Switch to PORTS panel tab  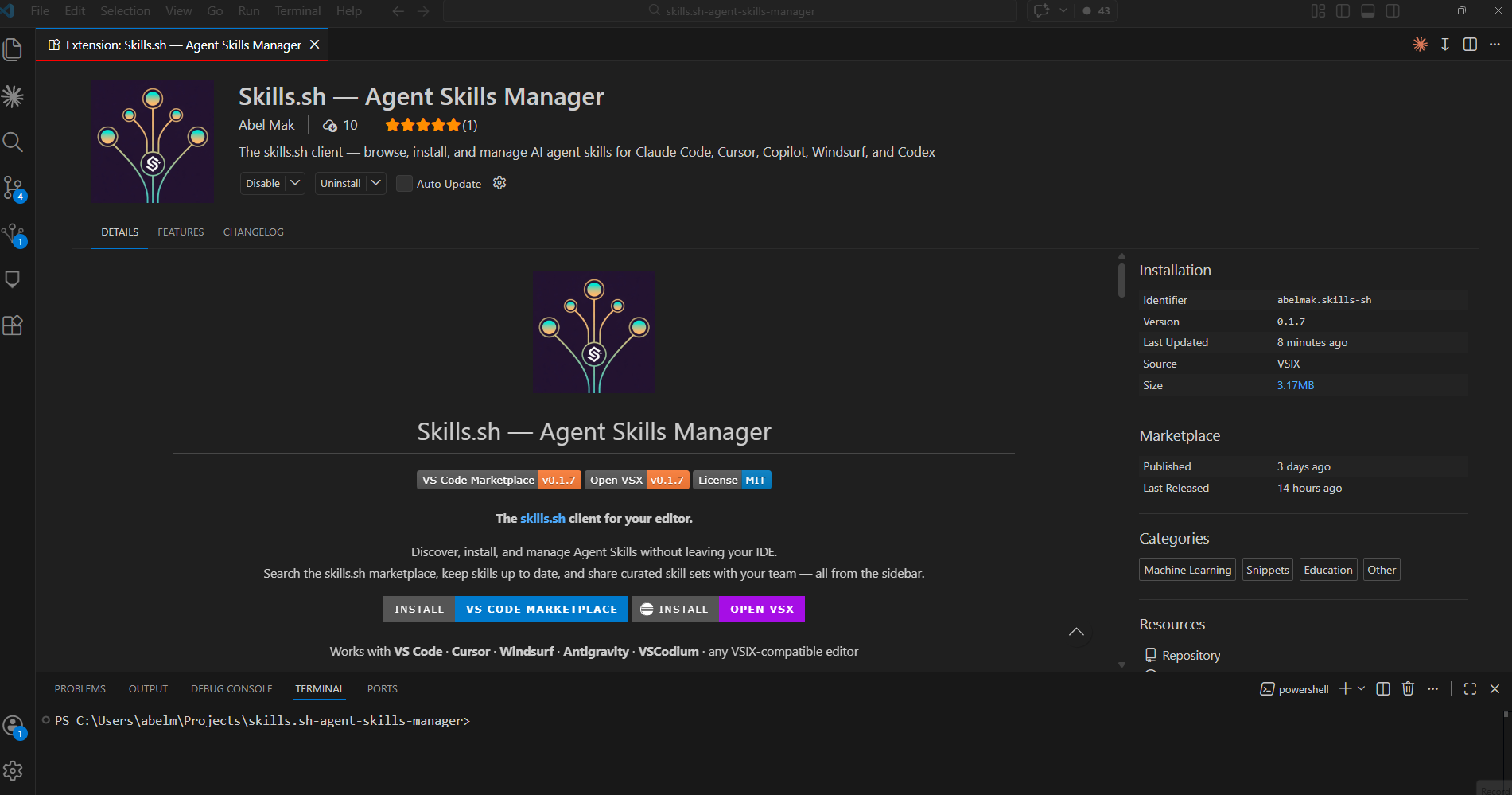[x=382, y=689]
